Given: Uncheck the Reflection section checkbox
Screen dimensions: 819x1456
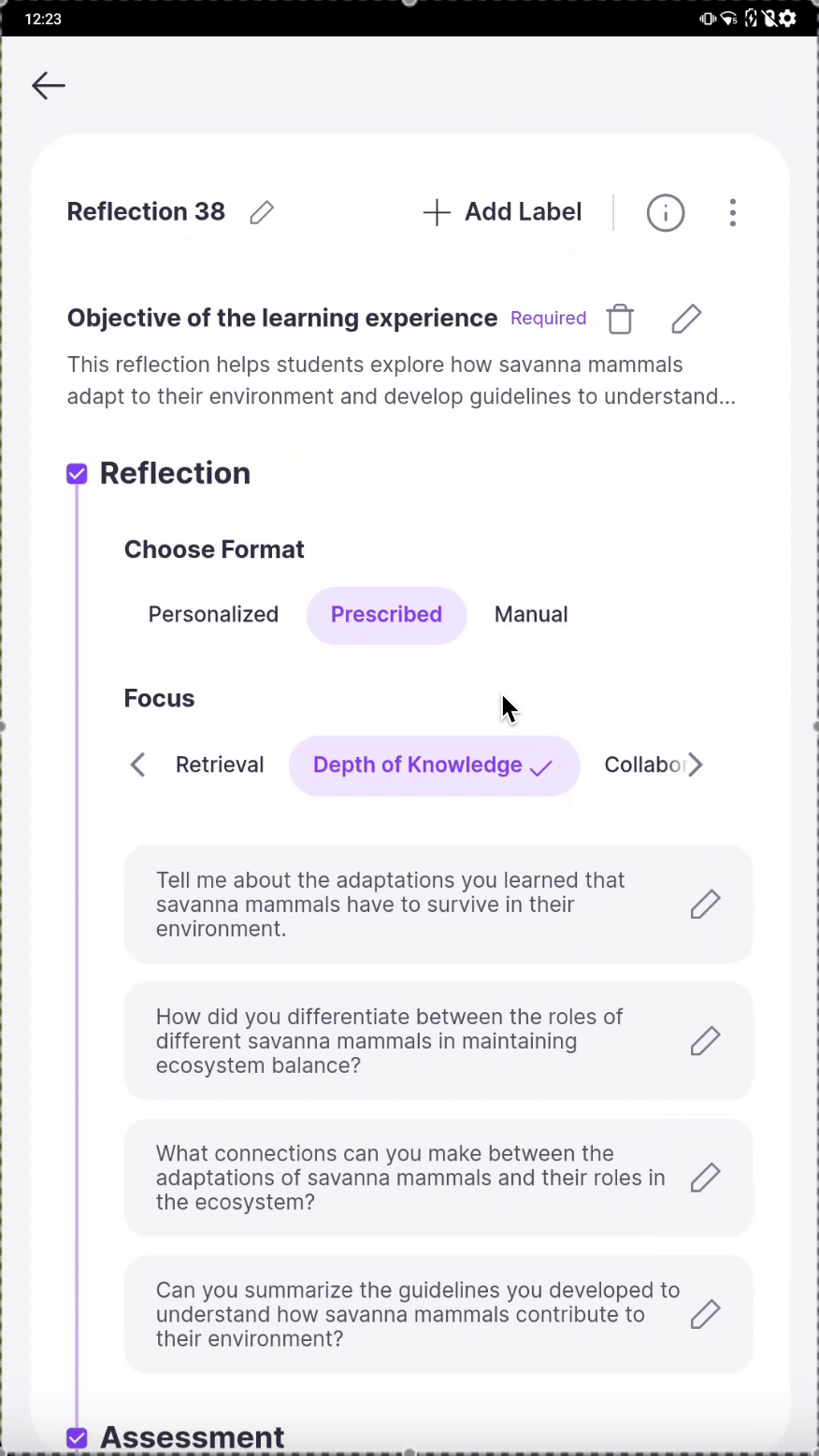Looking at the screenshot, I should tap(77, 474).
